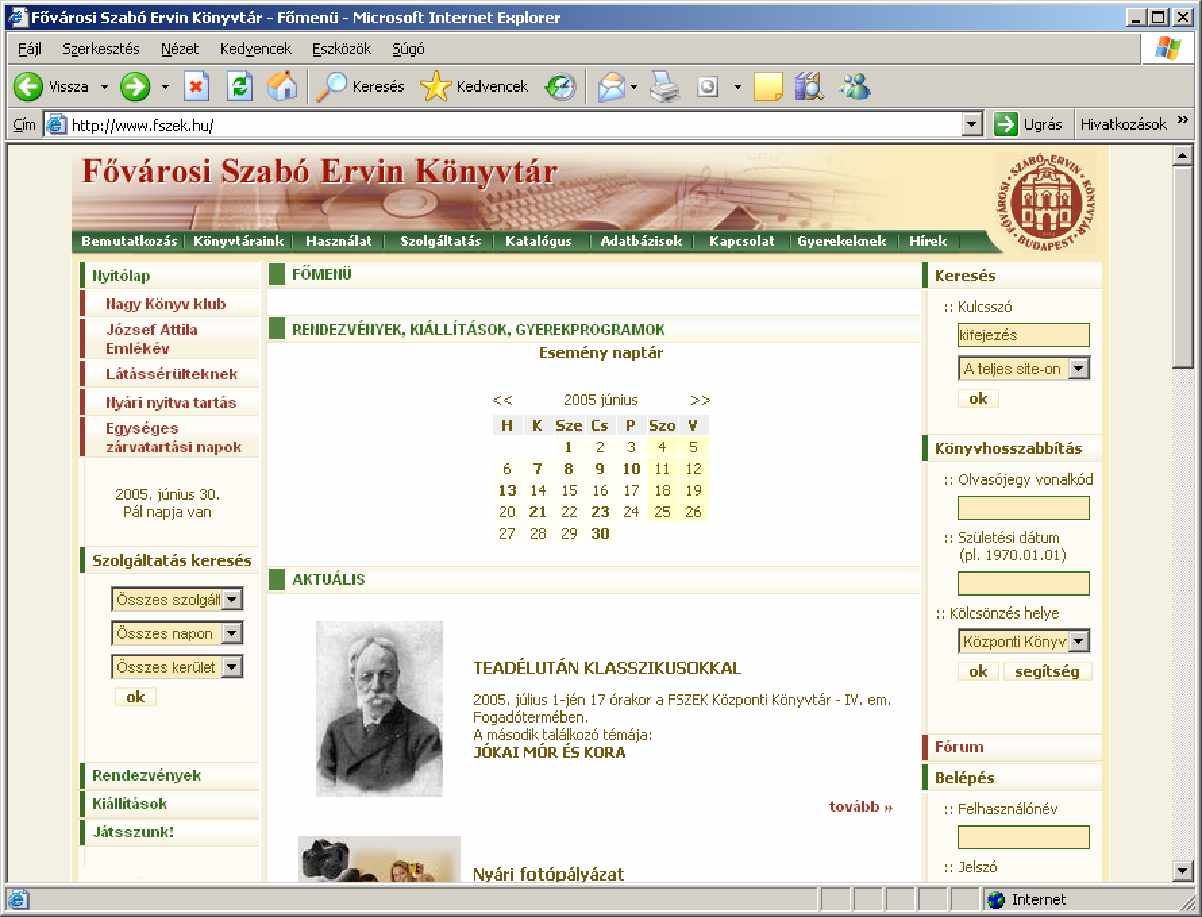Open the 'Összes kerület' district dropdown

point(231,667)
